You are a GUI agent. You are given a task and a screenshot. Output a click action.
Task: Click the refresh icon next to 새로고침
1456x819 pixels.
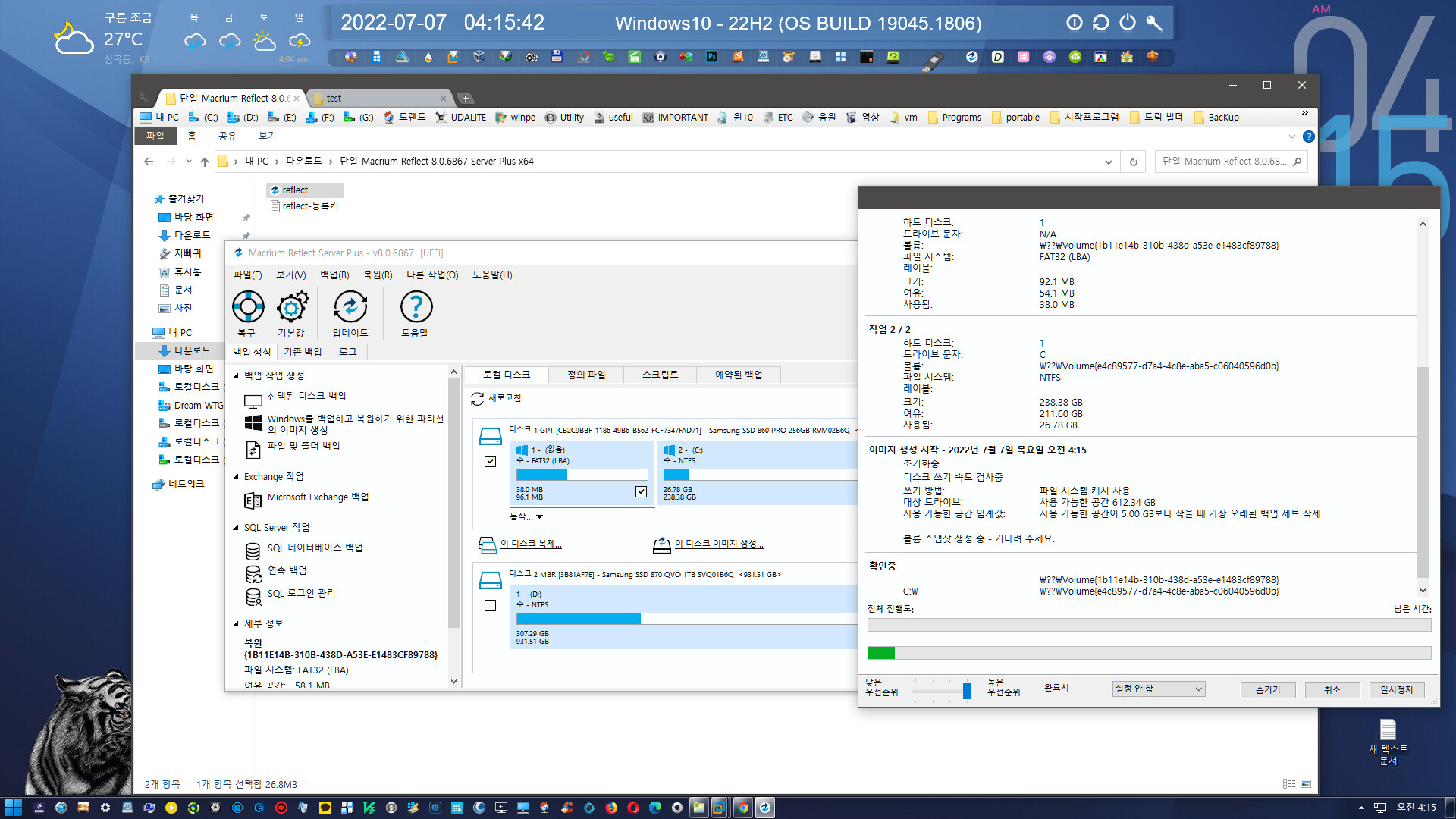pyautogui.click(x=477, y=398)
